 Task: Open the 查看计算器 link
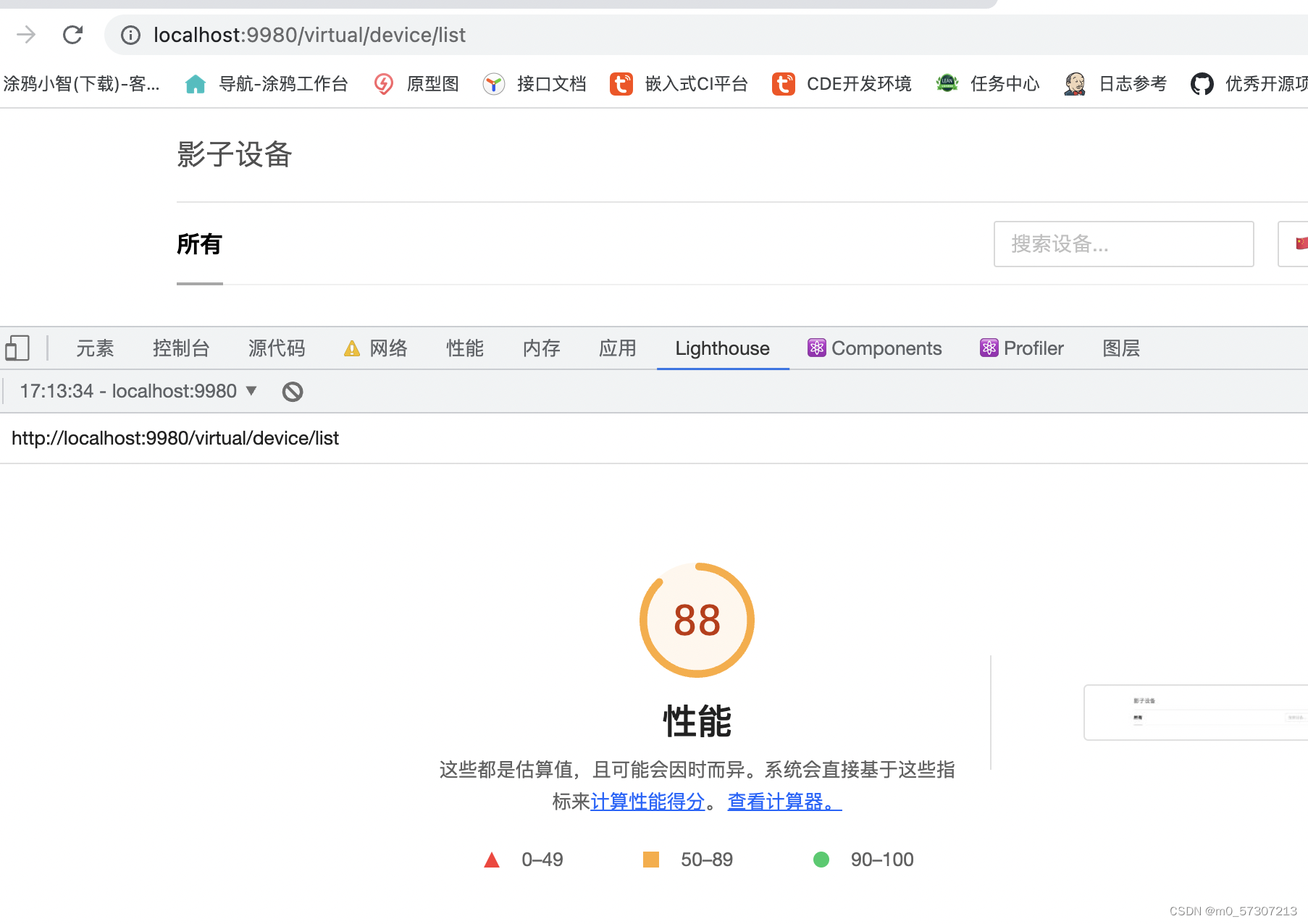click(x=784, y=802)
